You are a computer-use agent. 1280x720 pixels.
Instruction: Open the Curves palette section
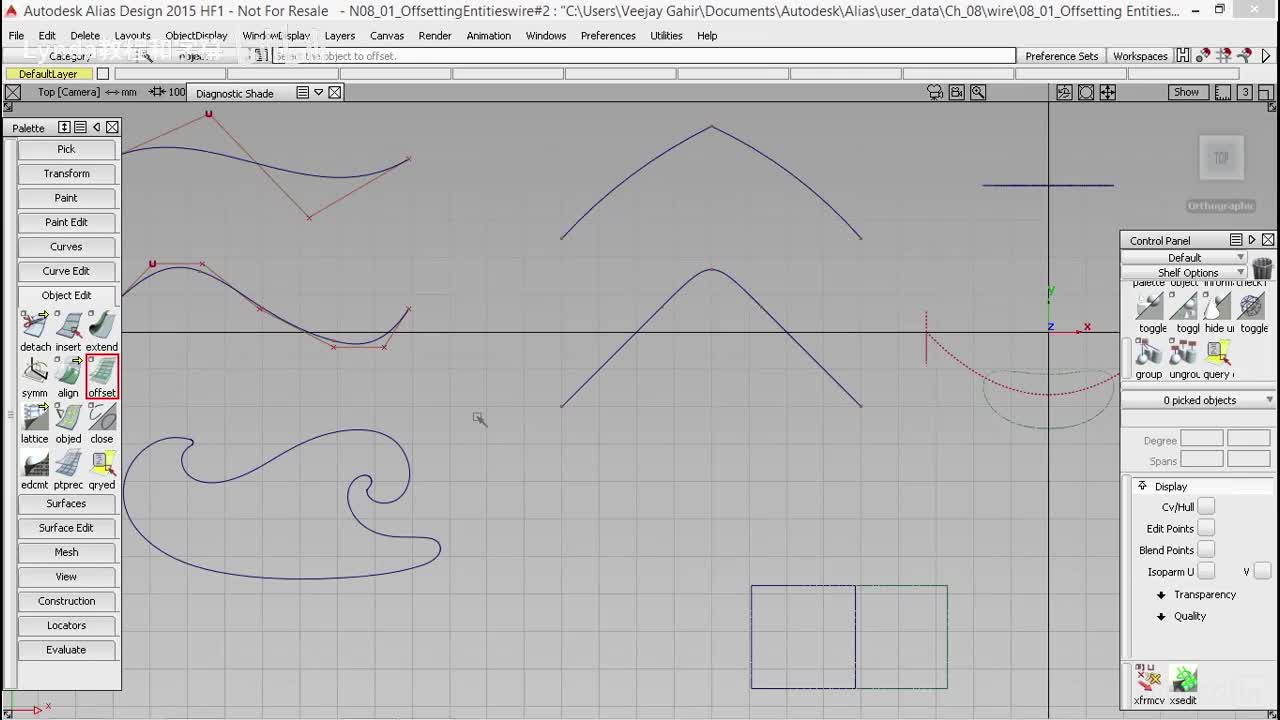click(x=66, y=246)
